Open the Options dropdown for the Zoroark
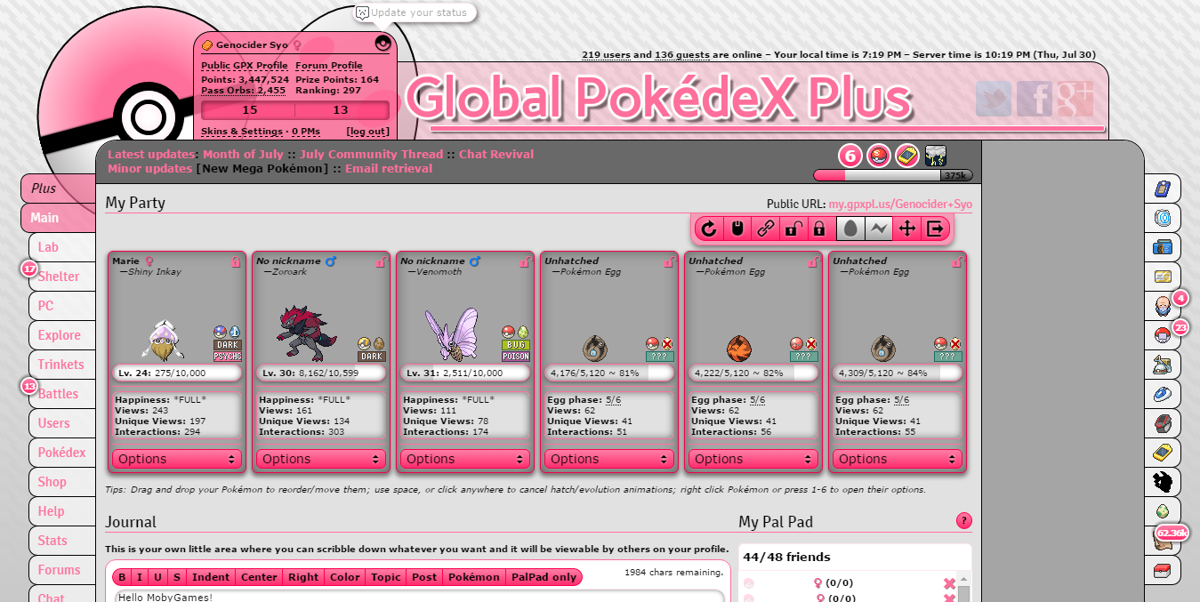Viewport: 1200px width, 602px height. coord(320,459)
